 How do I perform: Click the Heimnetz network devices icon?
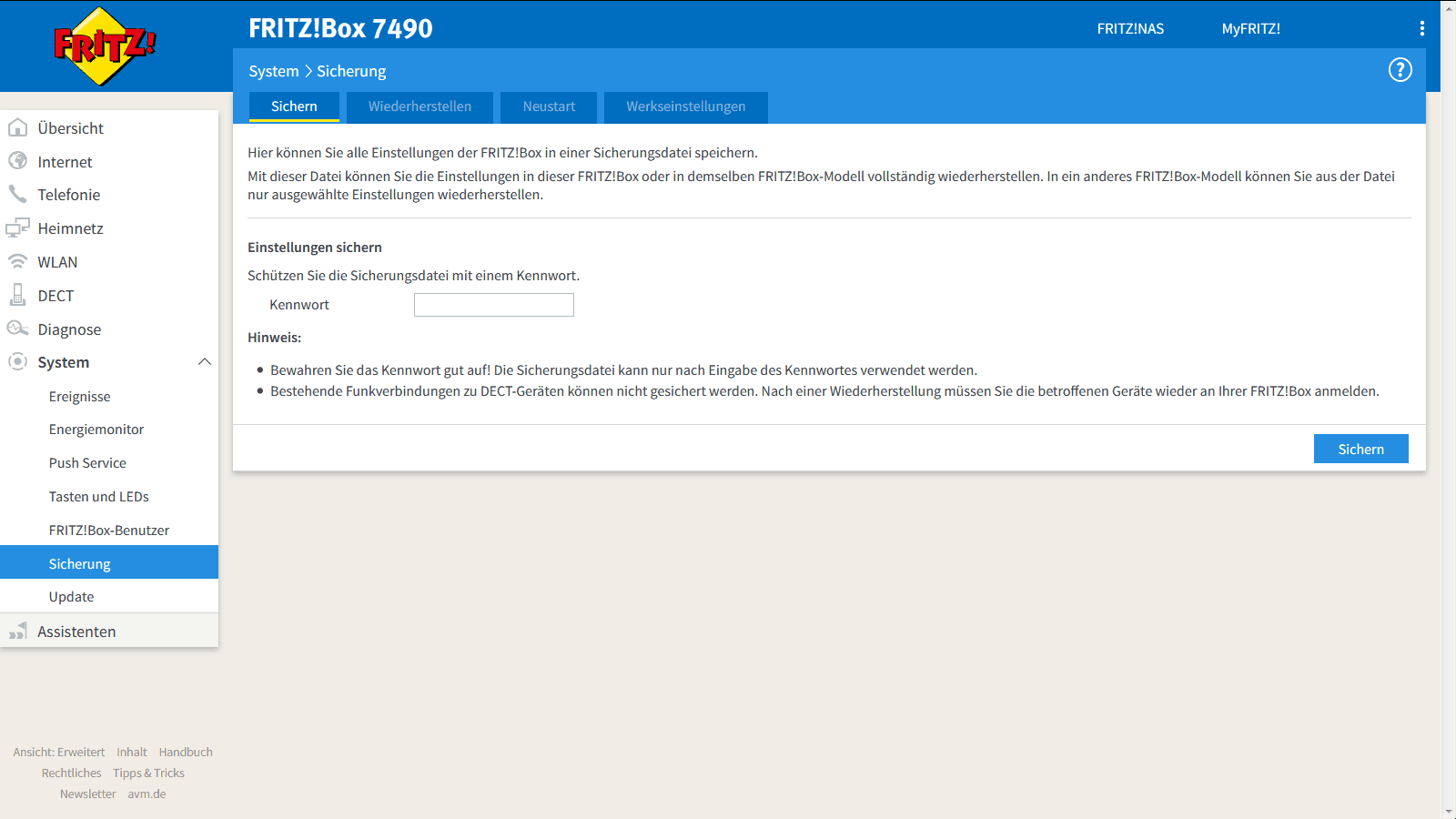tap(17, 227)
